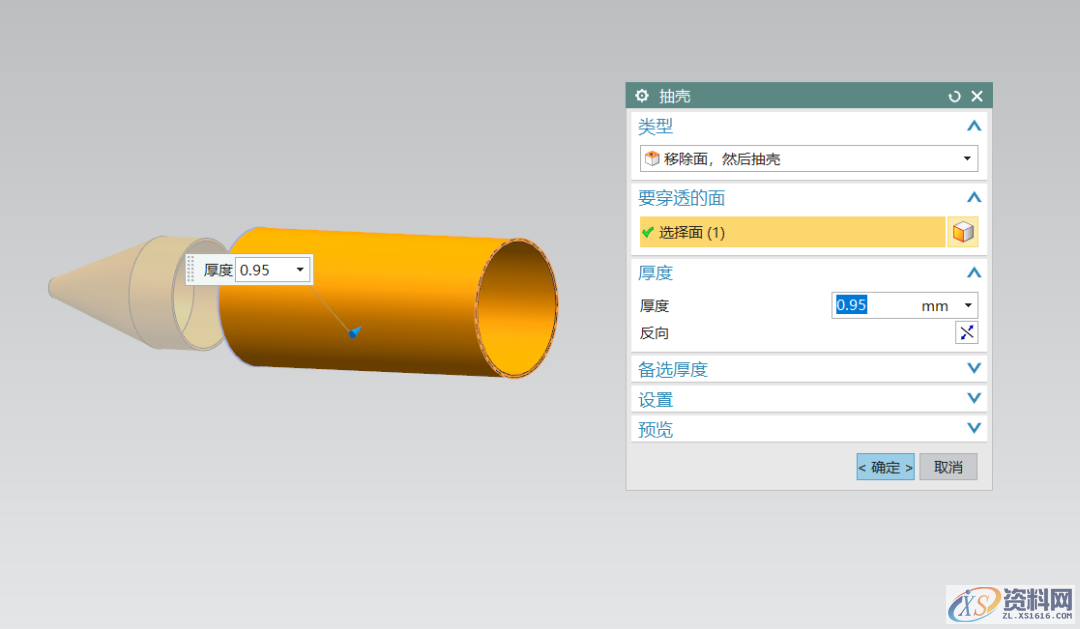Click the face selector cube icon beside 选择面
1080x629 pixels.
tap(963, 231)
